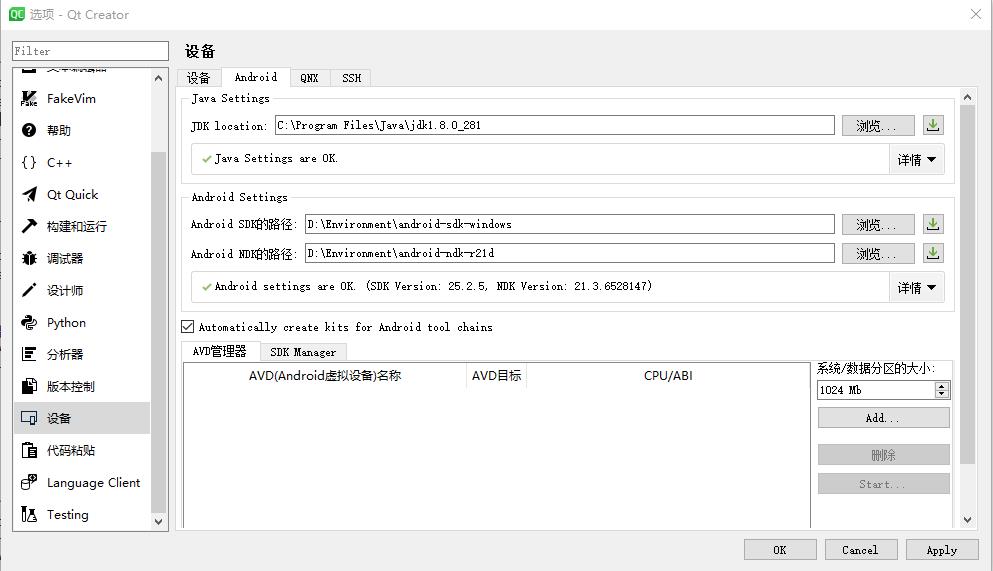This screenshot has width=993, height=571.
Task: Switch to the Android tab
Action: 256,77
